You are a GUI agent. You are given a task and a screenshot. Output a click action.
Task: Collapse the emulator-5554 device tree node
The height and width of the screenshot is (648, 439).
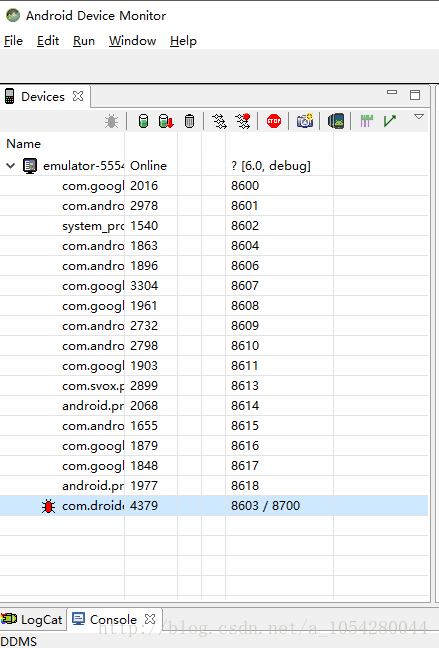11,166
